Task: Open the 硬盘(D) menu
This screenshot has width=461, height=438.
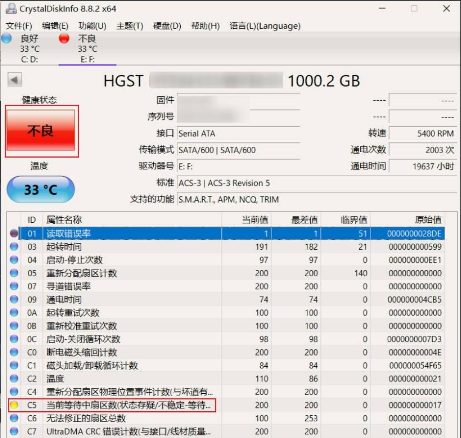Action: pyautogui.click(x=167, y=26)
